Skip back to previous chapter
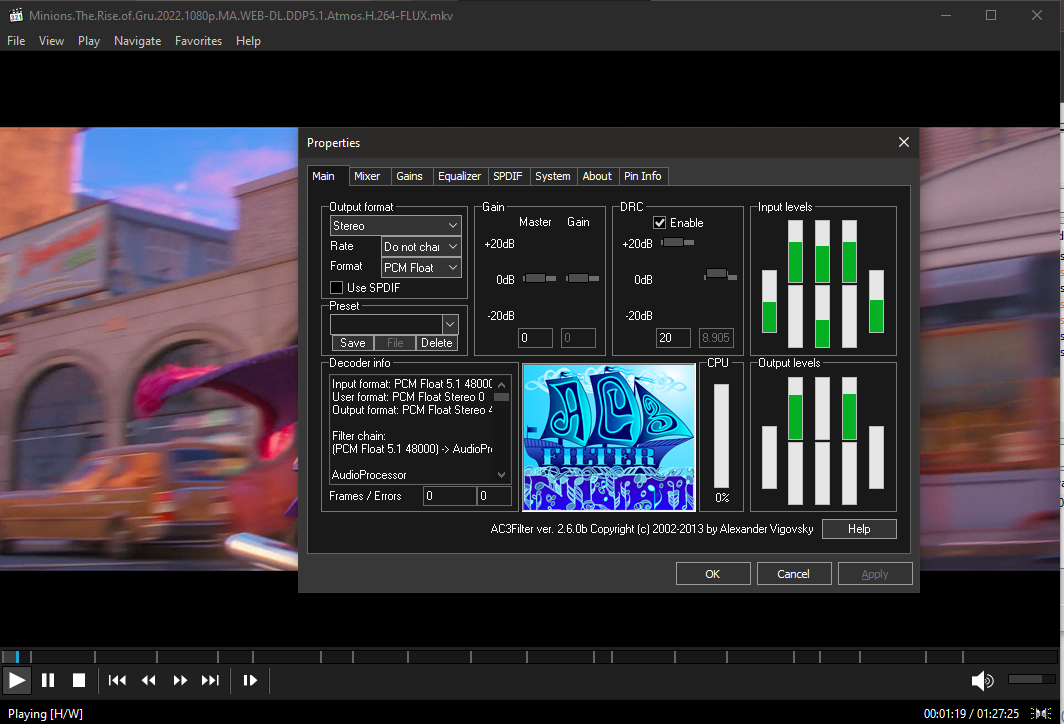 coord(117,680)
